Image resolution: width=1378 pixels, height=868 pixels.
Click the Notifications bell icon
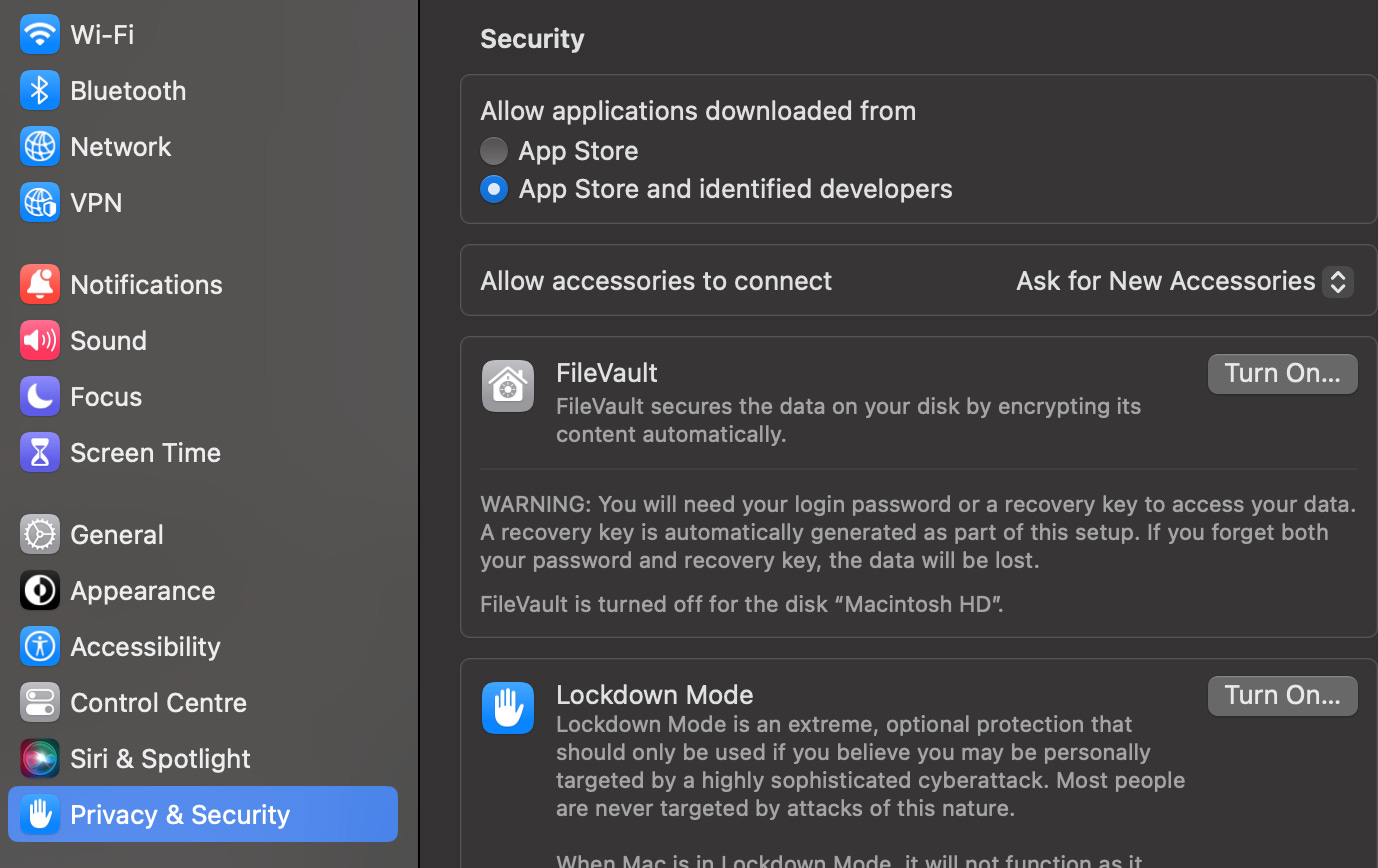tap(39, 284)
